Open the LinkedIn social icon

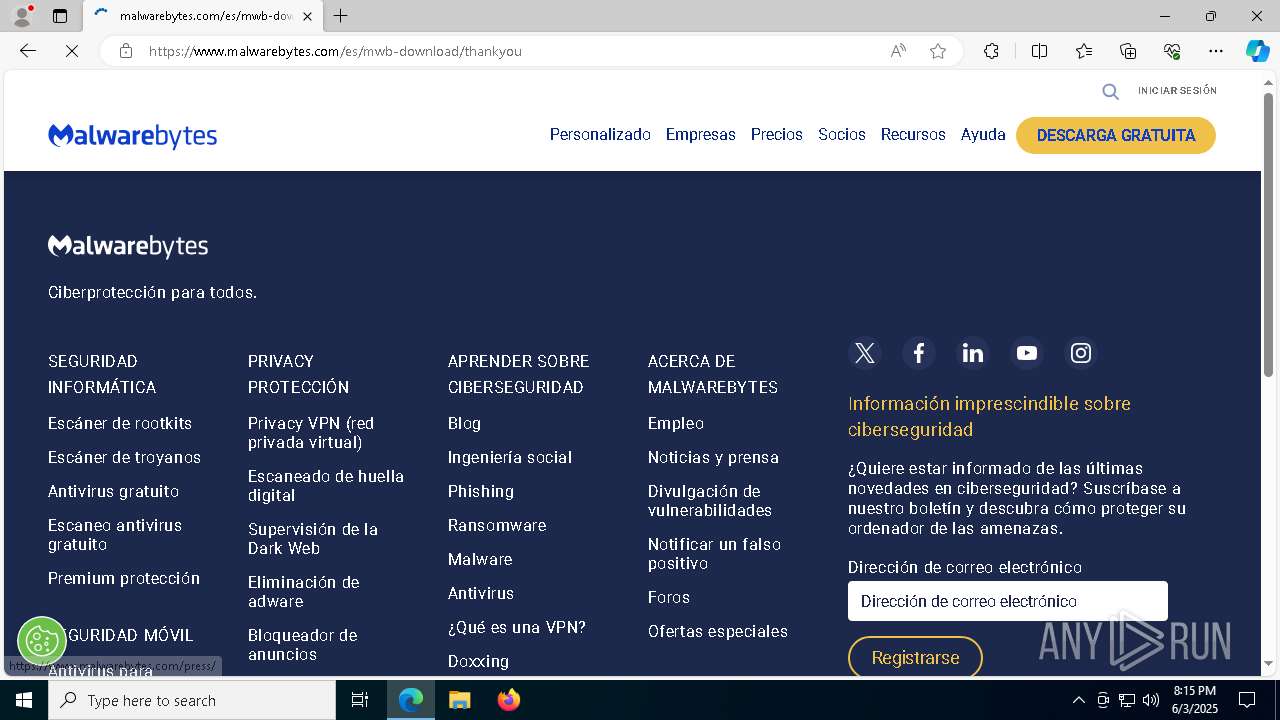(973, 353)
